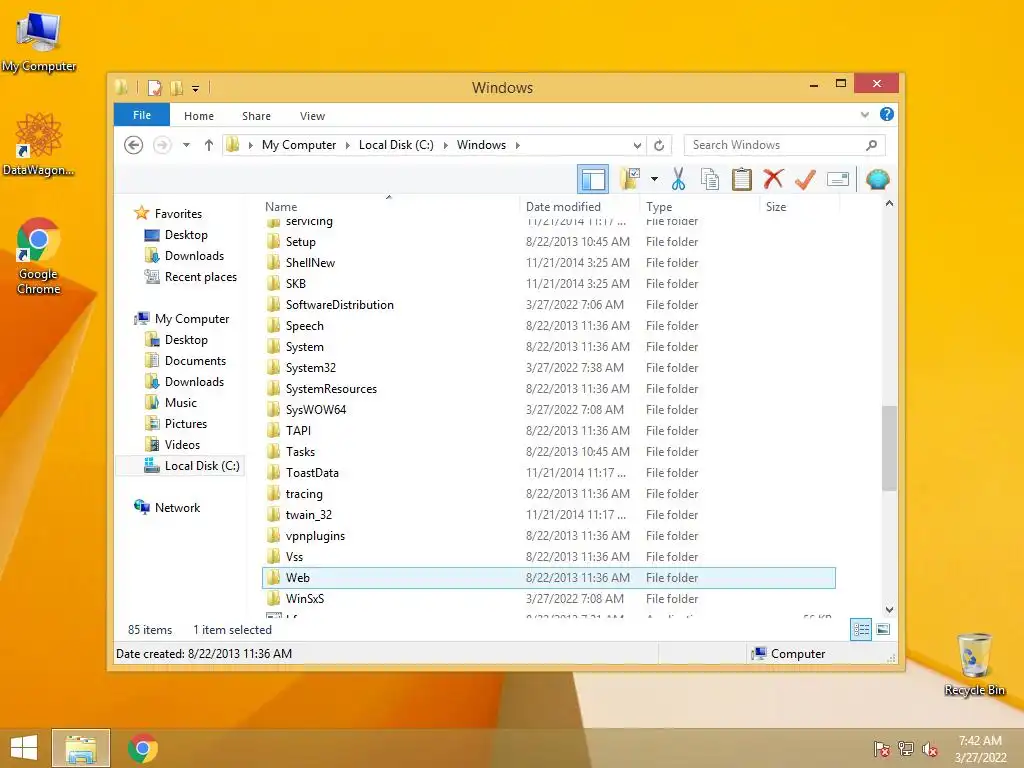Viewport: 1024px width, 768px height.
Task: Click the vertical scrollbar thumb of file list
Action: pos(889,448)
